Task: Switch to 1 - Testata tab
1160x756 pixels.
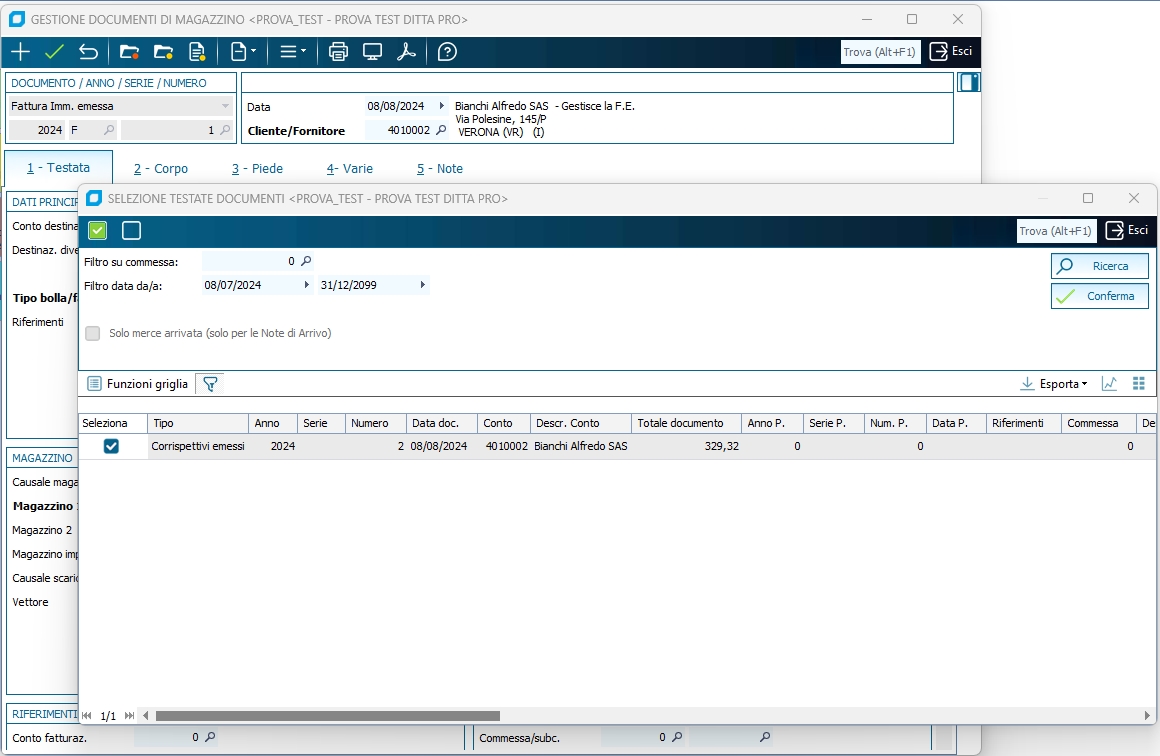Action: pos(58,168)
